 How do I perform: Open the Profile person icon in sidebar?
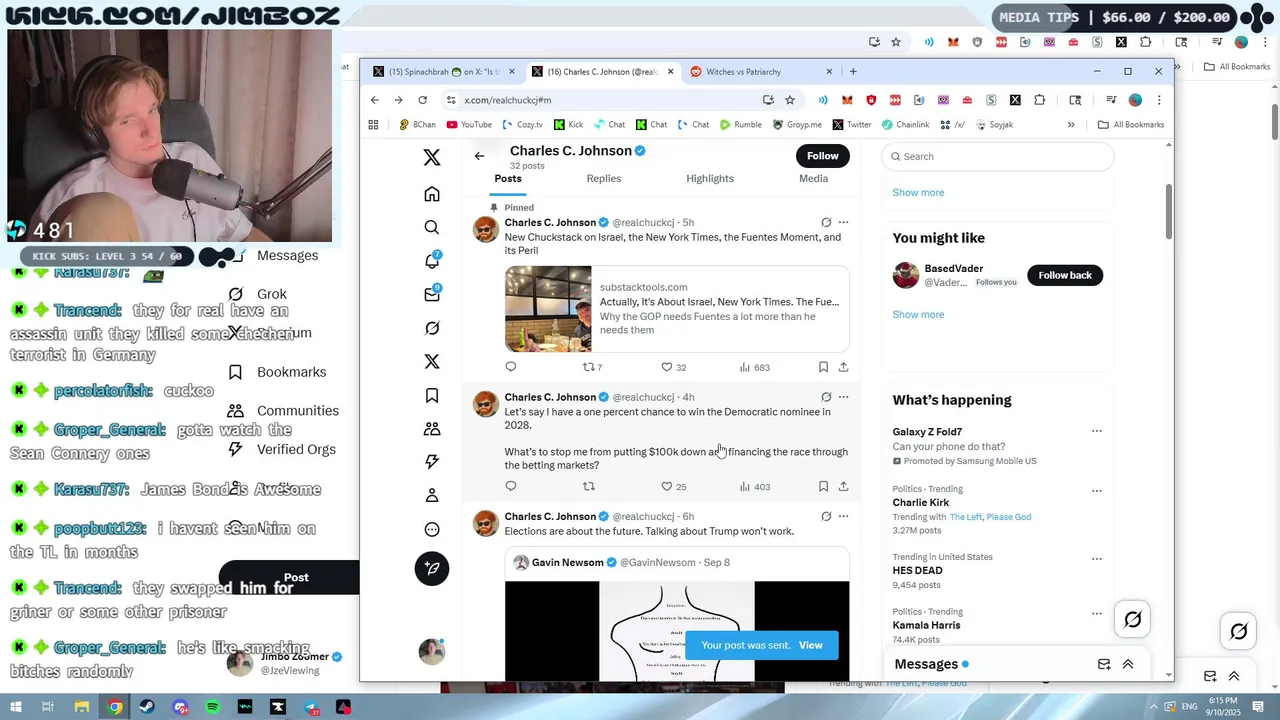tap(432, 495)
